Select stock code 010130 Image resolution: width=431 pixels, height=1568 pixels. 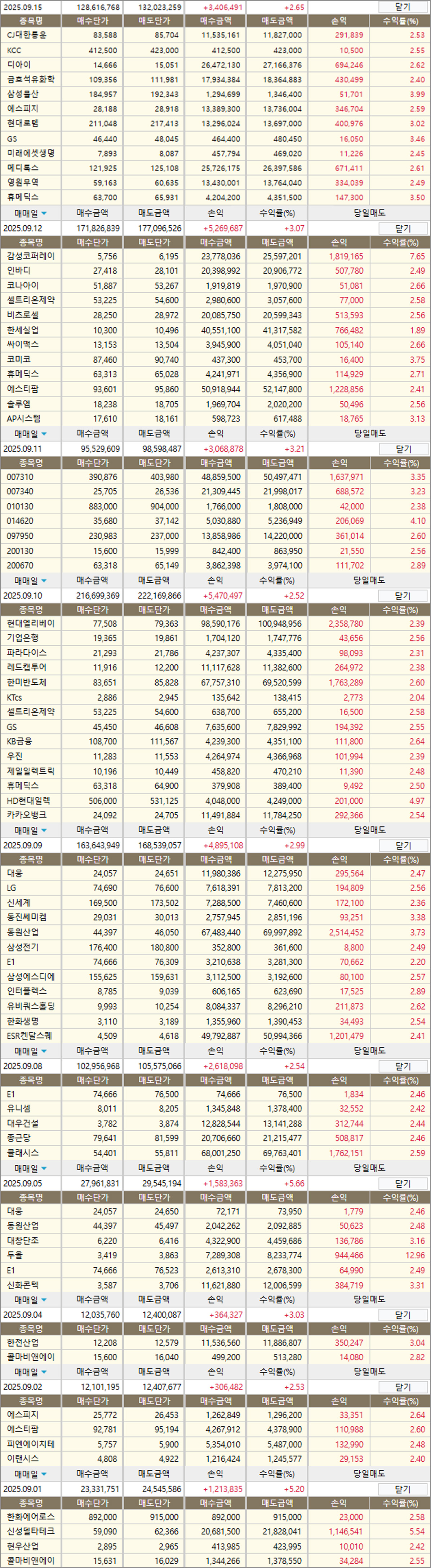20,507
